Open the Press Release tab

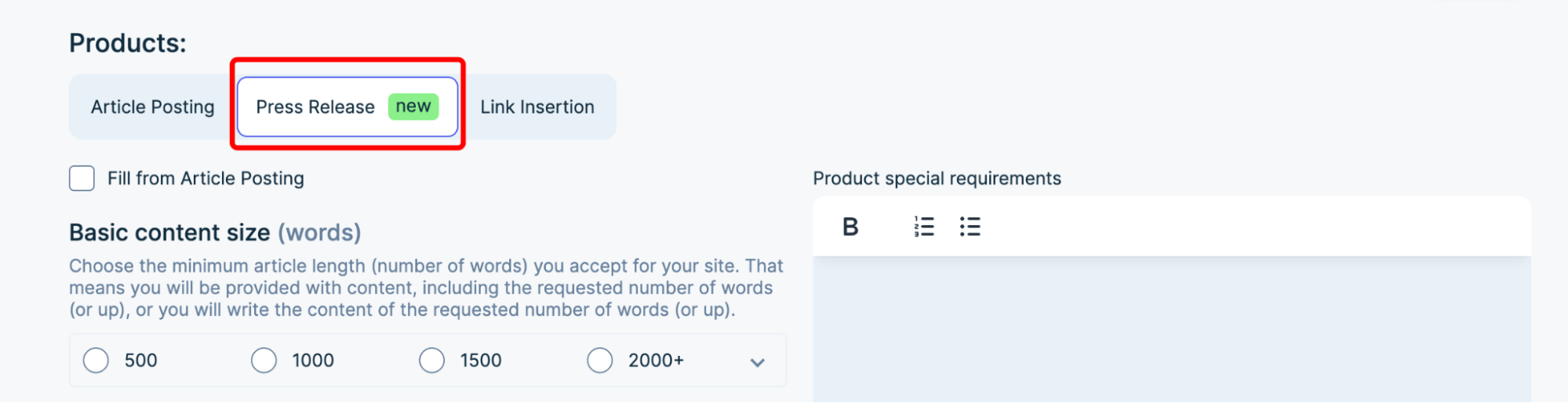315,107
